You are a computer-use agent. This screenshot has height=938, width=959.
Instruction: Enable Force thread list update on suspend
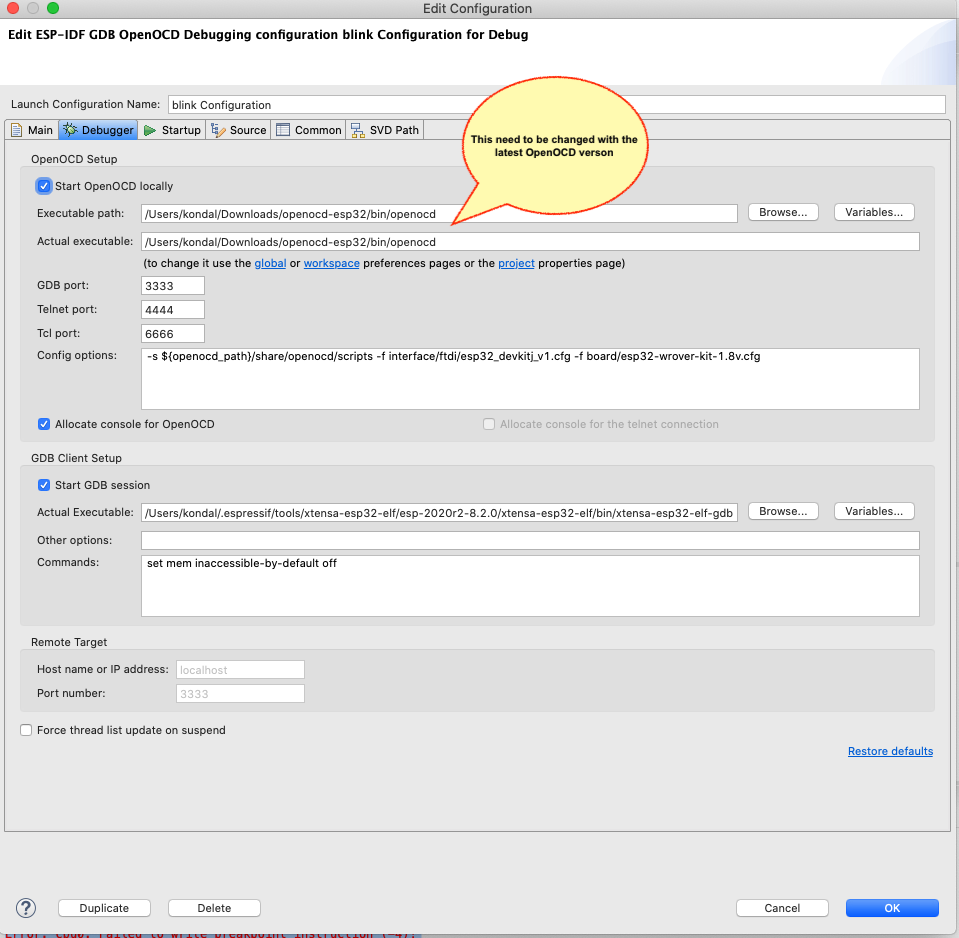click(26, 729)
